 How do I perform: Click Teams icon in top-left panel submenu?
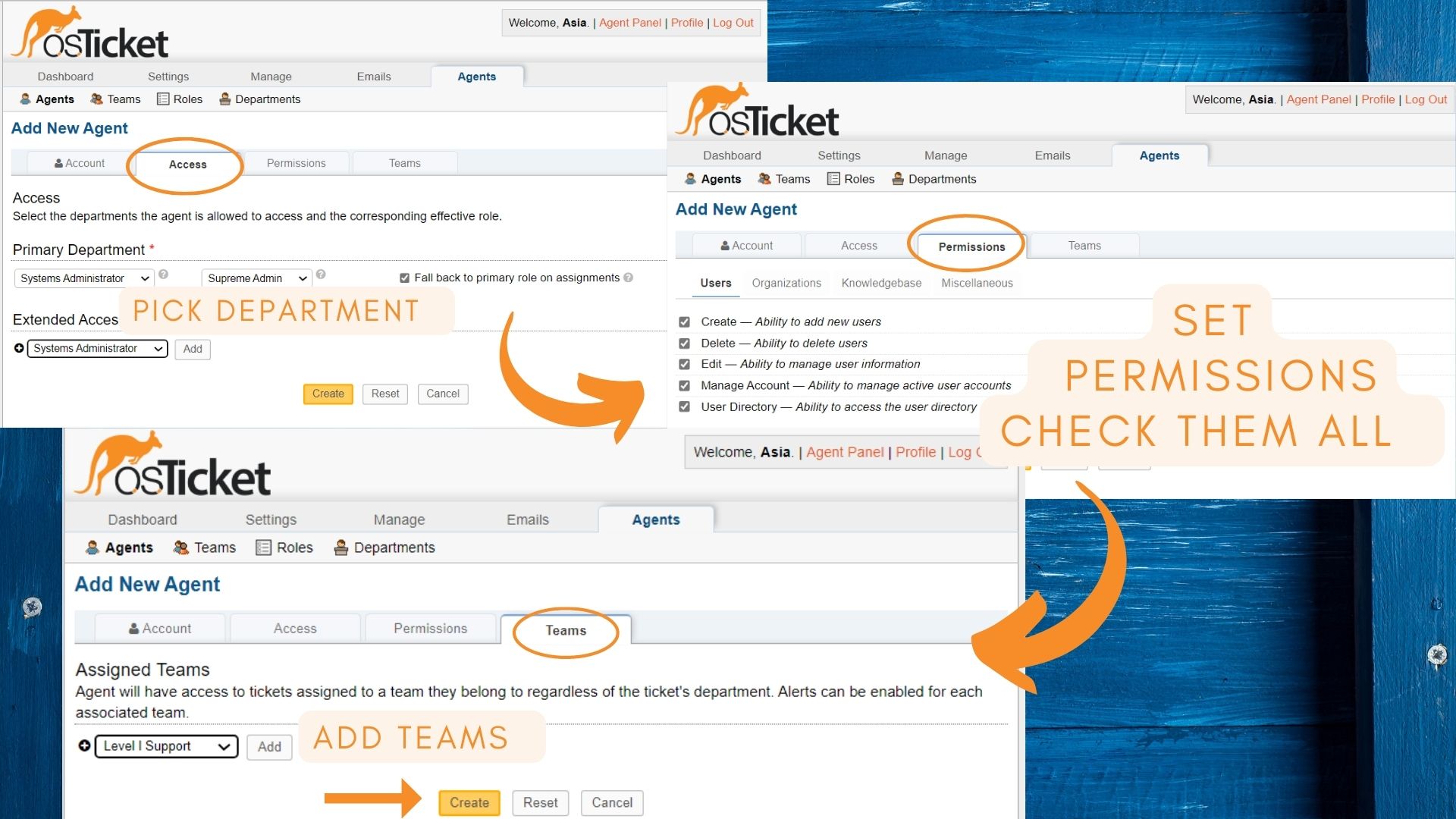tap(96, 99)
